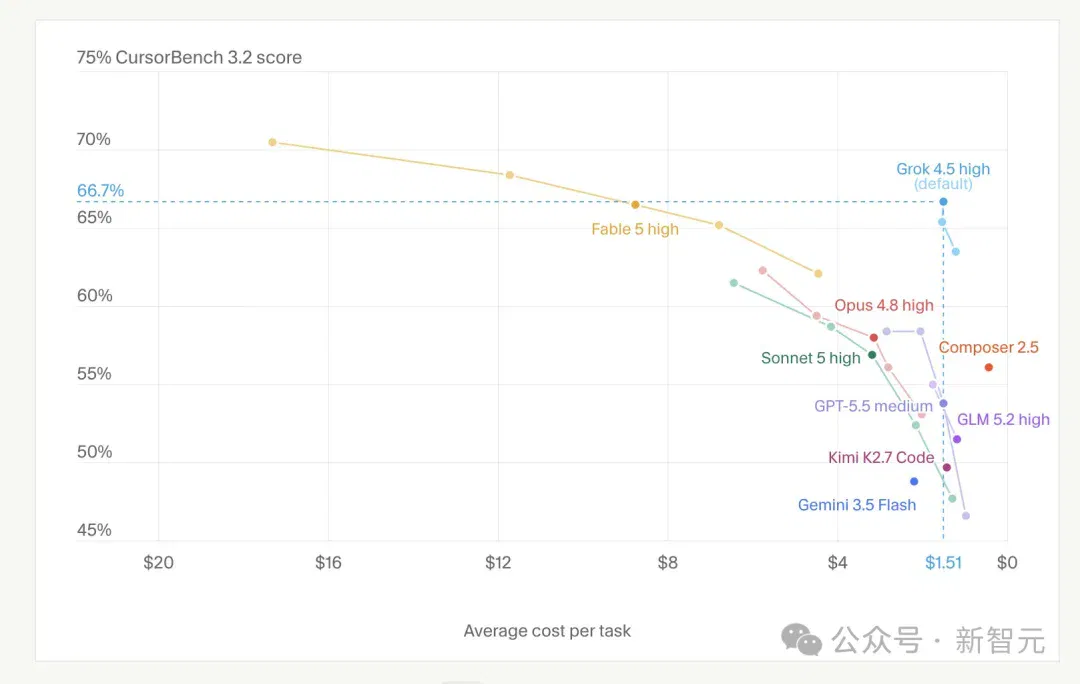Click the leftmost Fable data point
The height and width of the screenshot is (684, 1080).
coord(272,142)
